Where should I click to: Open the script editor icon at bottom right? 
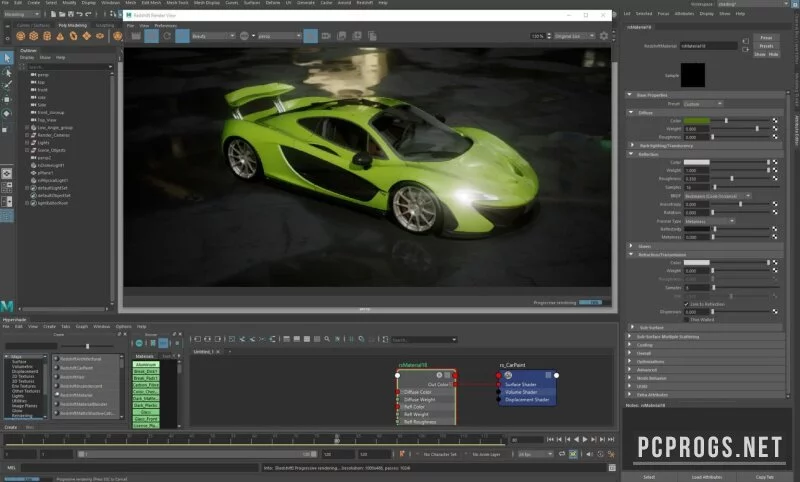(612, 467)
